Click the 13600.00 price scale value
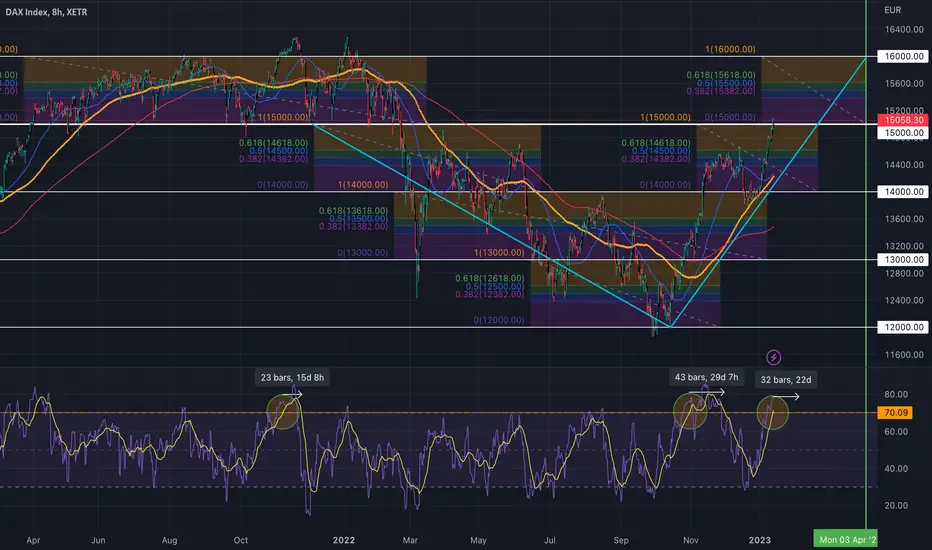This screenshot has height=550, width=932. click(904, 219)
